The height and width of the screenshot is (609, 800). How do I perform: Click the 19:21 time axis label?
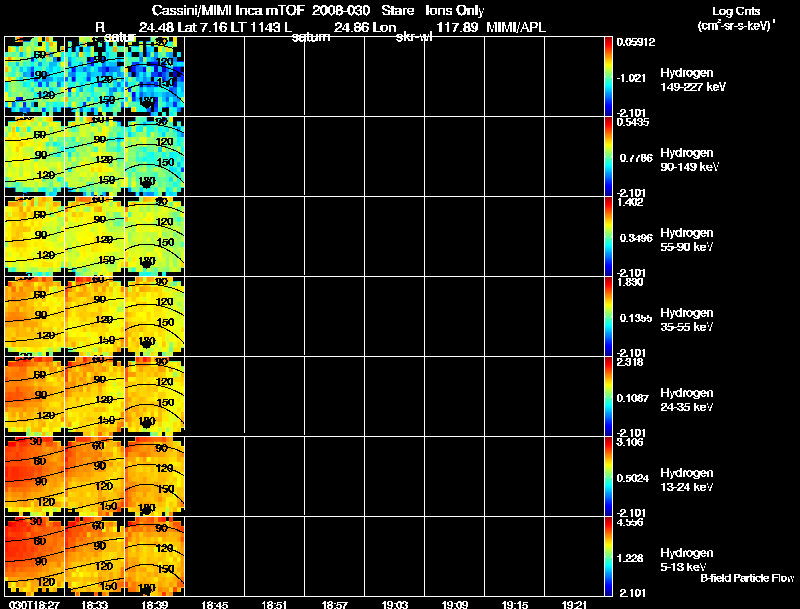click(575, 604)
